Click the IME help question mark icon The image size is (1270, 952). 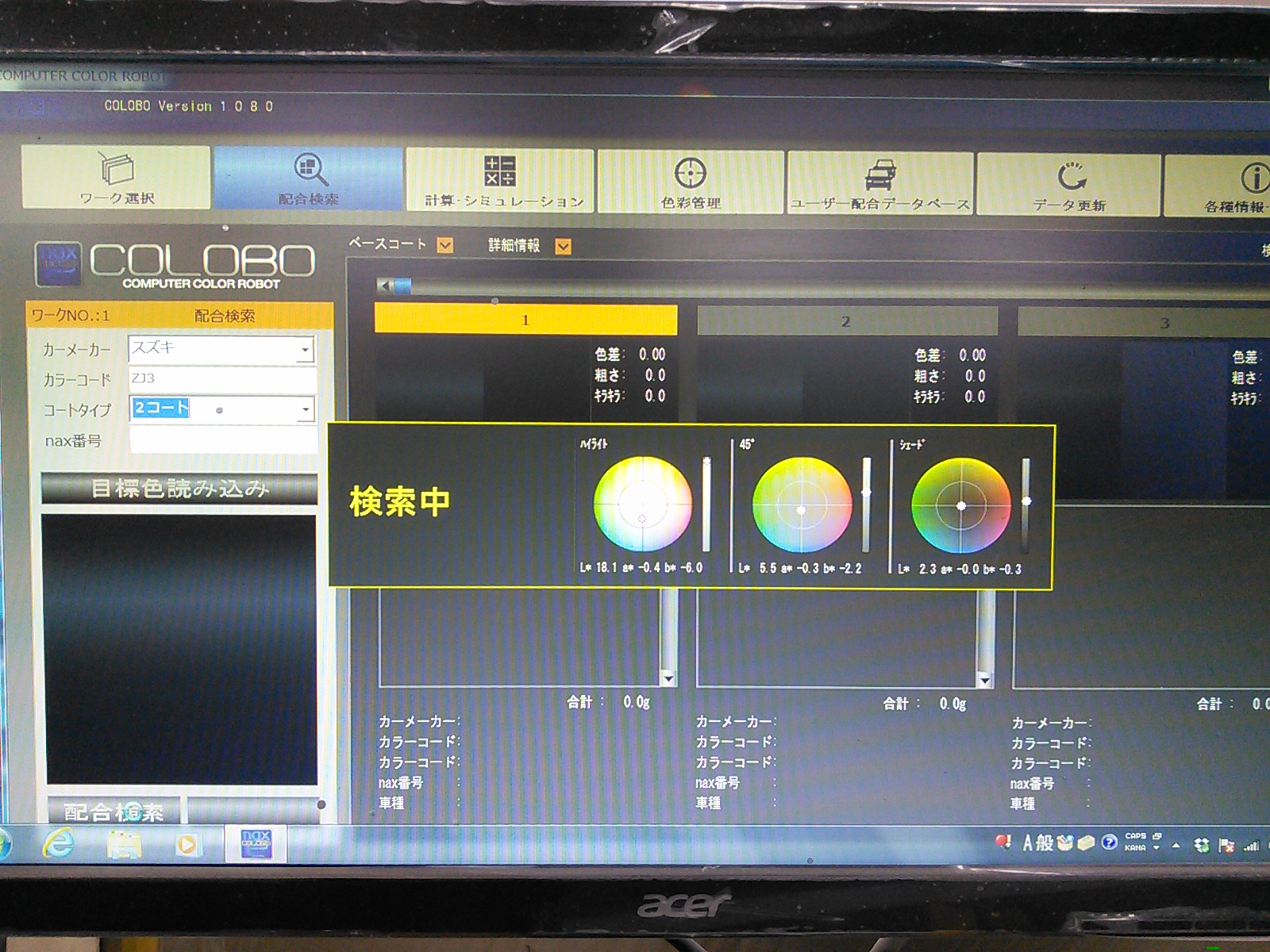point(1110,843)
